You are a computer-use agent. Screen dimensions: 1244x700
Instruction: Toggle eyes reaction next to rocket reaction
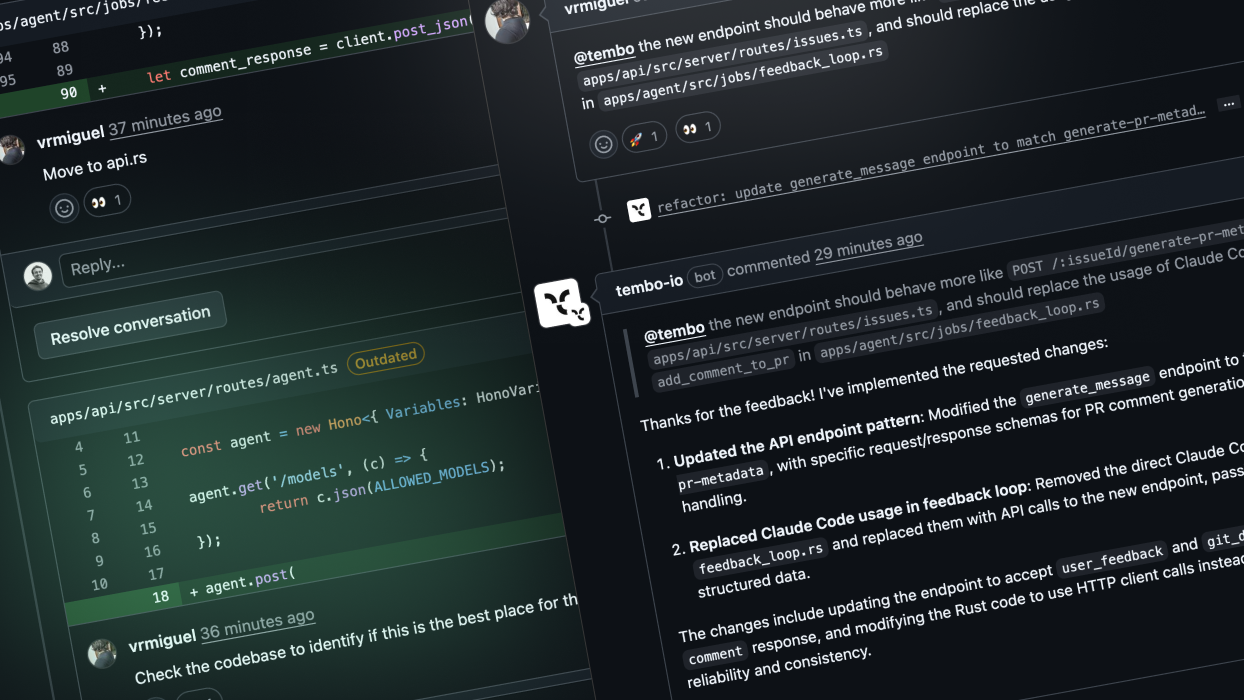pos(698,128)
